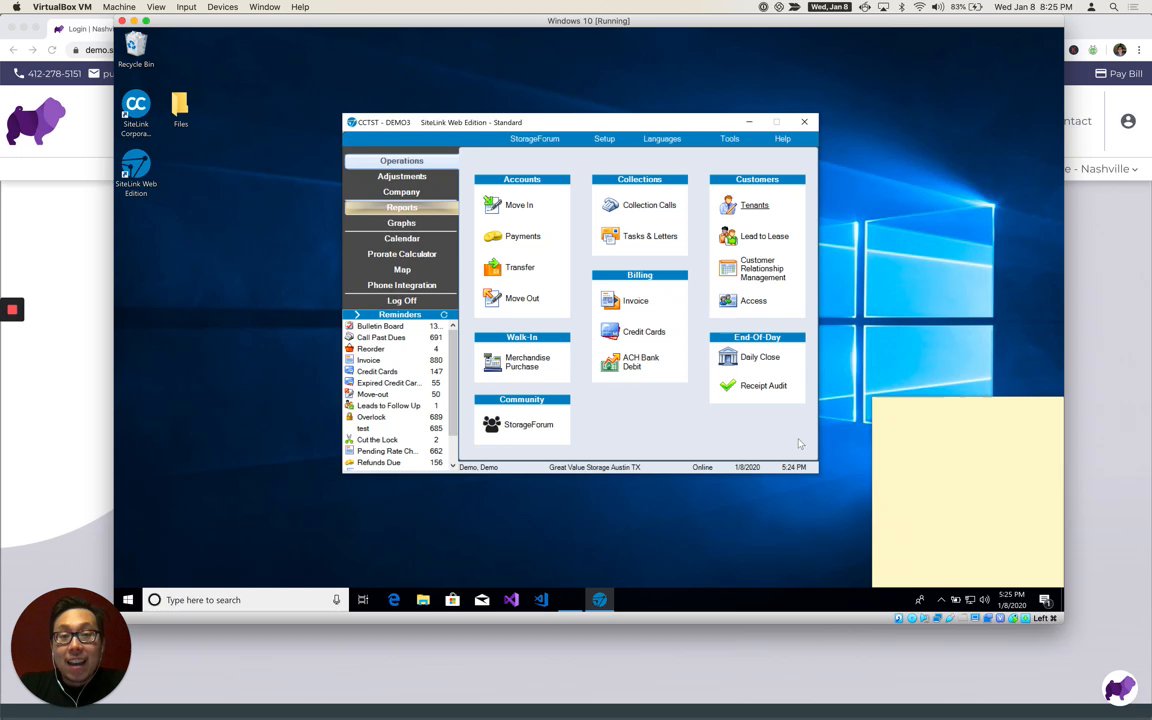Viewport: 1152px width, 720px height.
Task: Select the Overlock reminder row
Action: coord(395,417)
